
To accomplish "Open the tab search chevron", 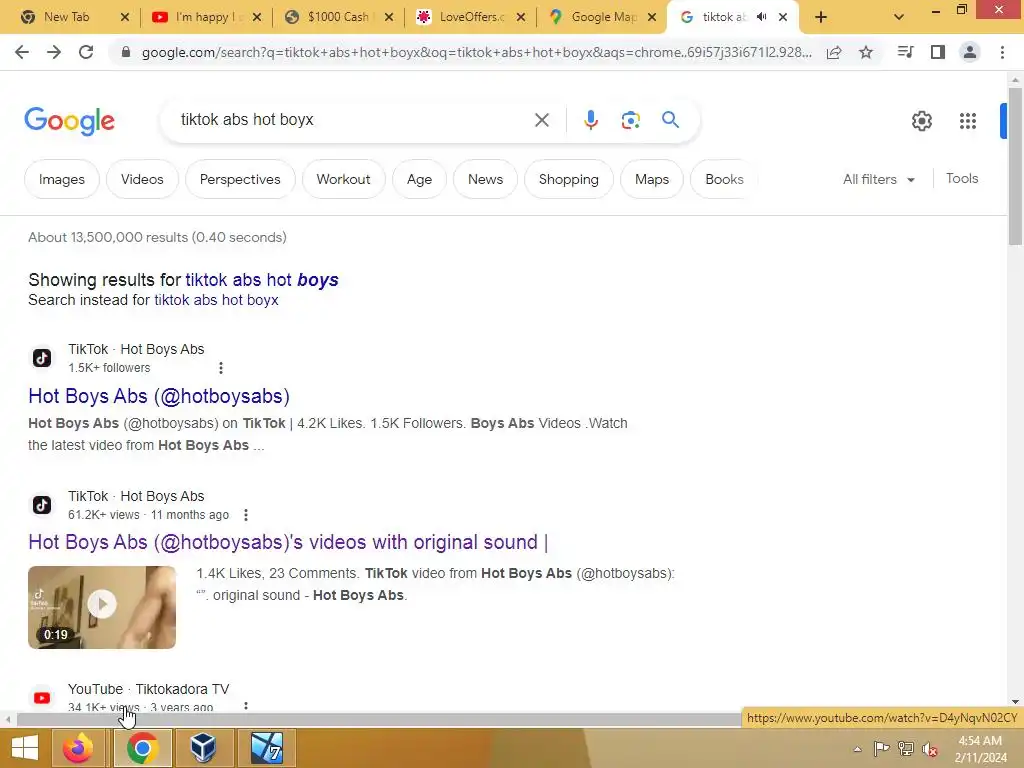I will [x=899, y=17].
